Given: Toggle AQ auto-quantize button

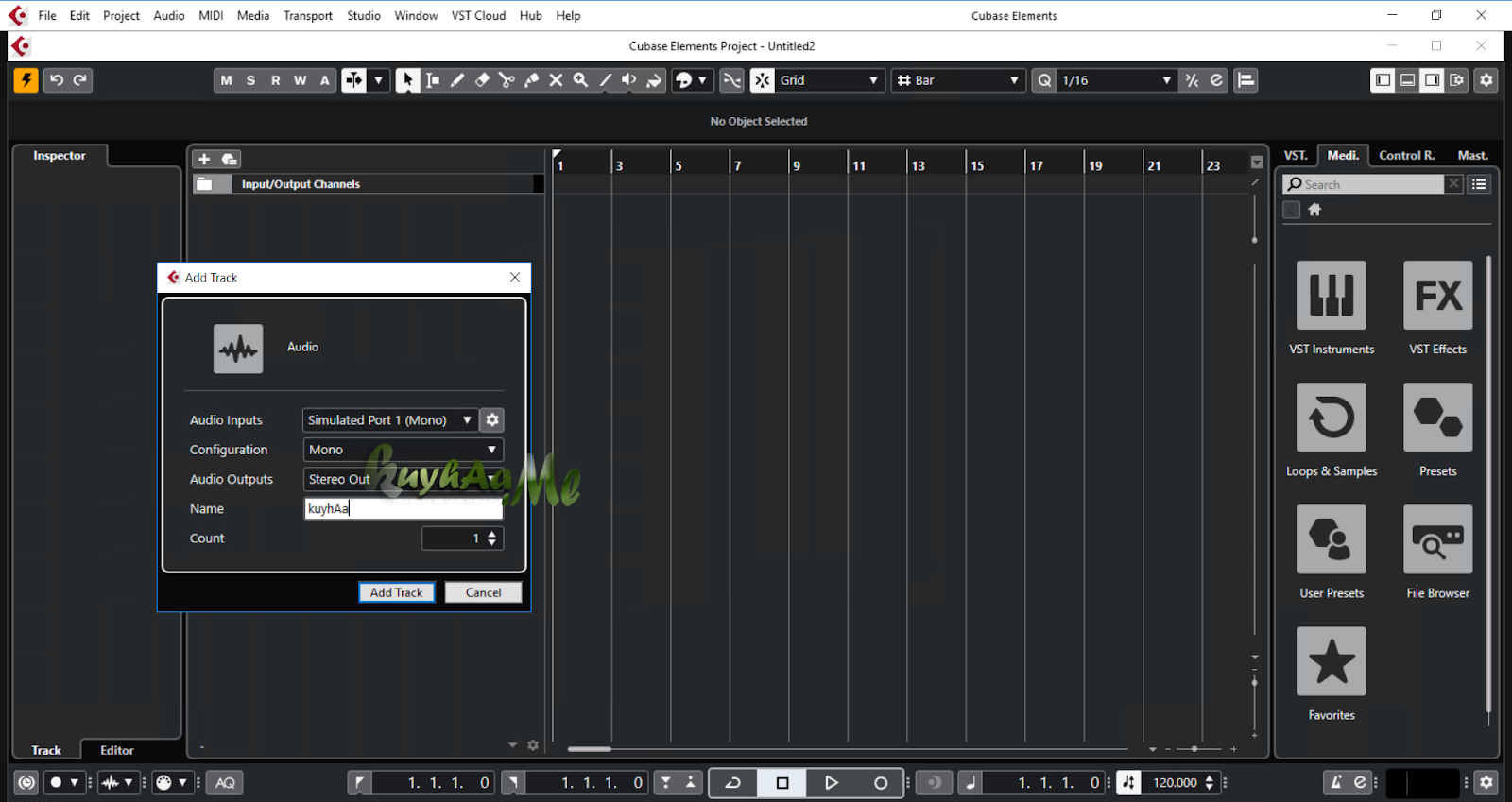Looking at the screenshot, I should (225, 782).
